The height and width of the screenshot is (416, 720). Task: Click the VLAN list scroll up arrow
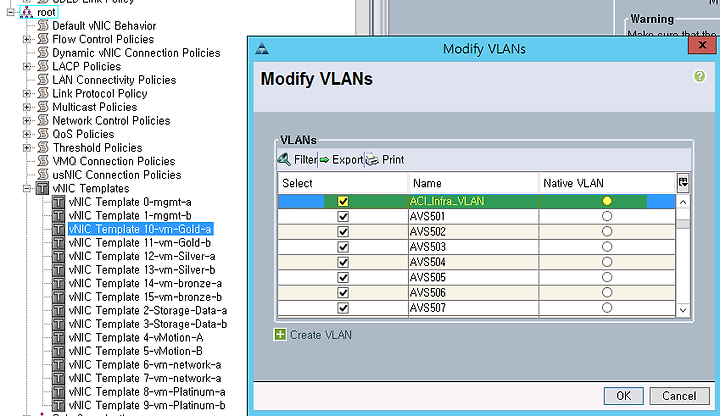pos(683,202)
